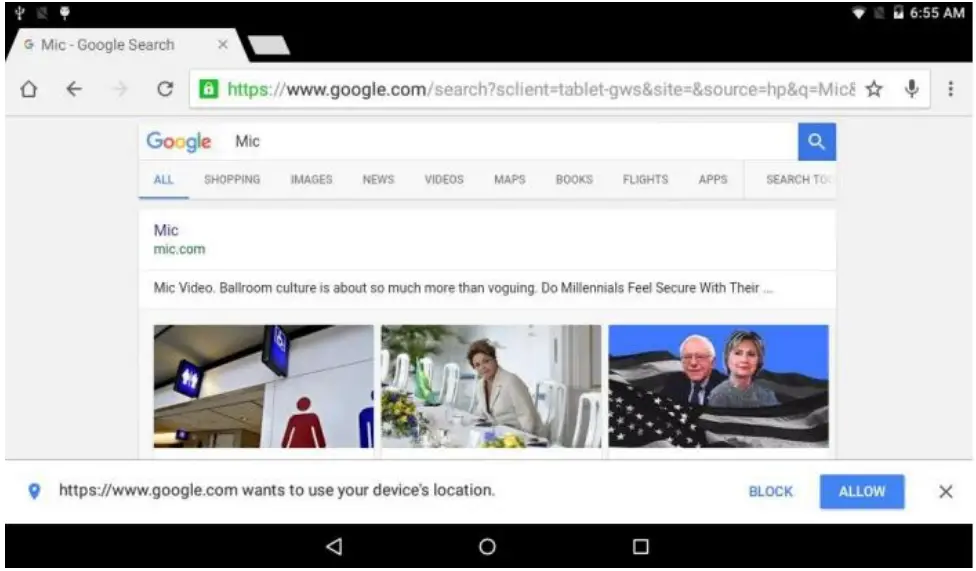Screen dimensions: 976x571
Task: Open the restroom signs thumbnail
Action: coord(264,386)
